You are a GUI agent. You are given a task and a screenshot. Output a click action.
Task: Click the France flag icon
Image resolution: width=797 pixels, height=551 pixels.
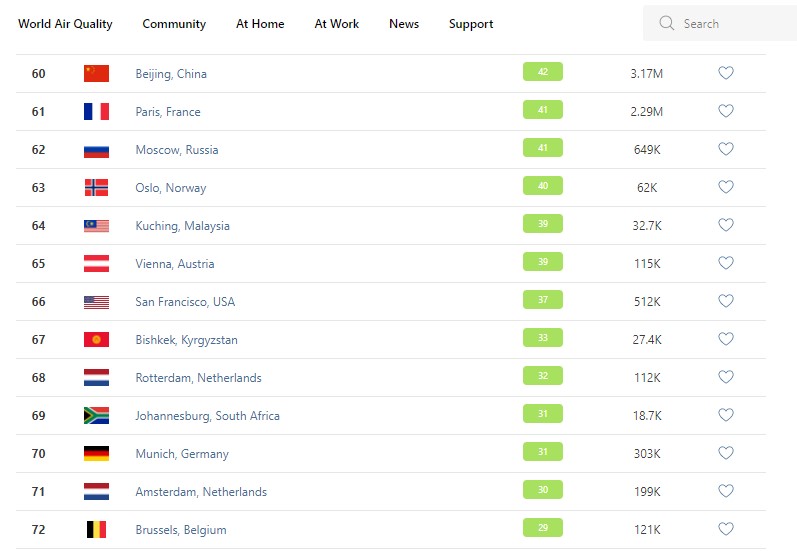[96, 111]
